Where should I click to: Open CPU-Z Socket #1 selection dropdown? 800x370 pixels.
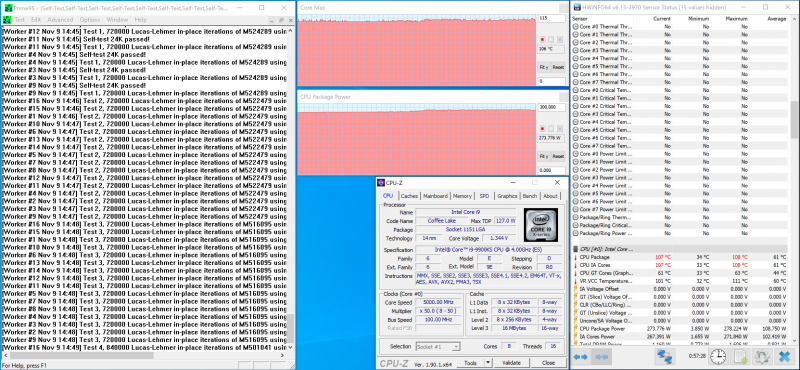click(x=438, y=347)
